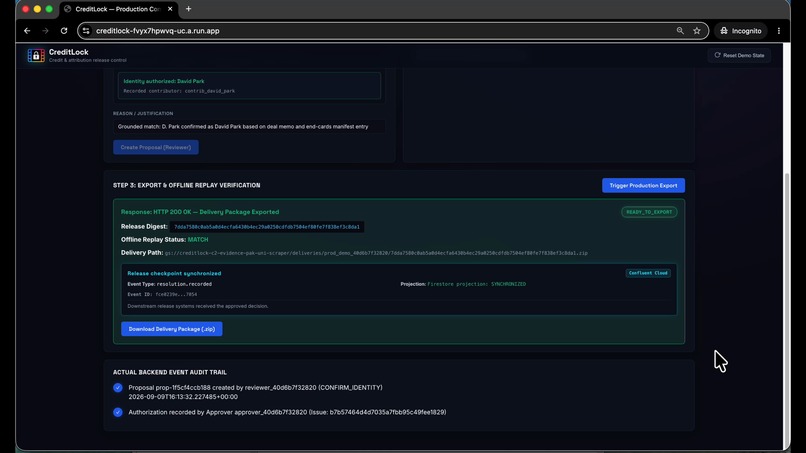806x453 pixels.
Task: Click the page vertical scrollbar
Action: (786, 311)
